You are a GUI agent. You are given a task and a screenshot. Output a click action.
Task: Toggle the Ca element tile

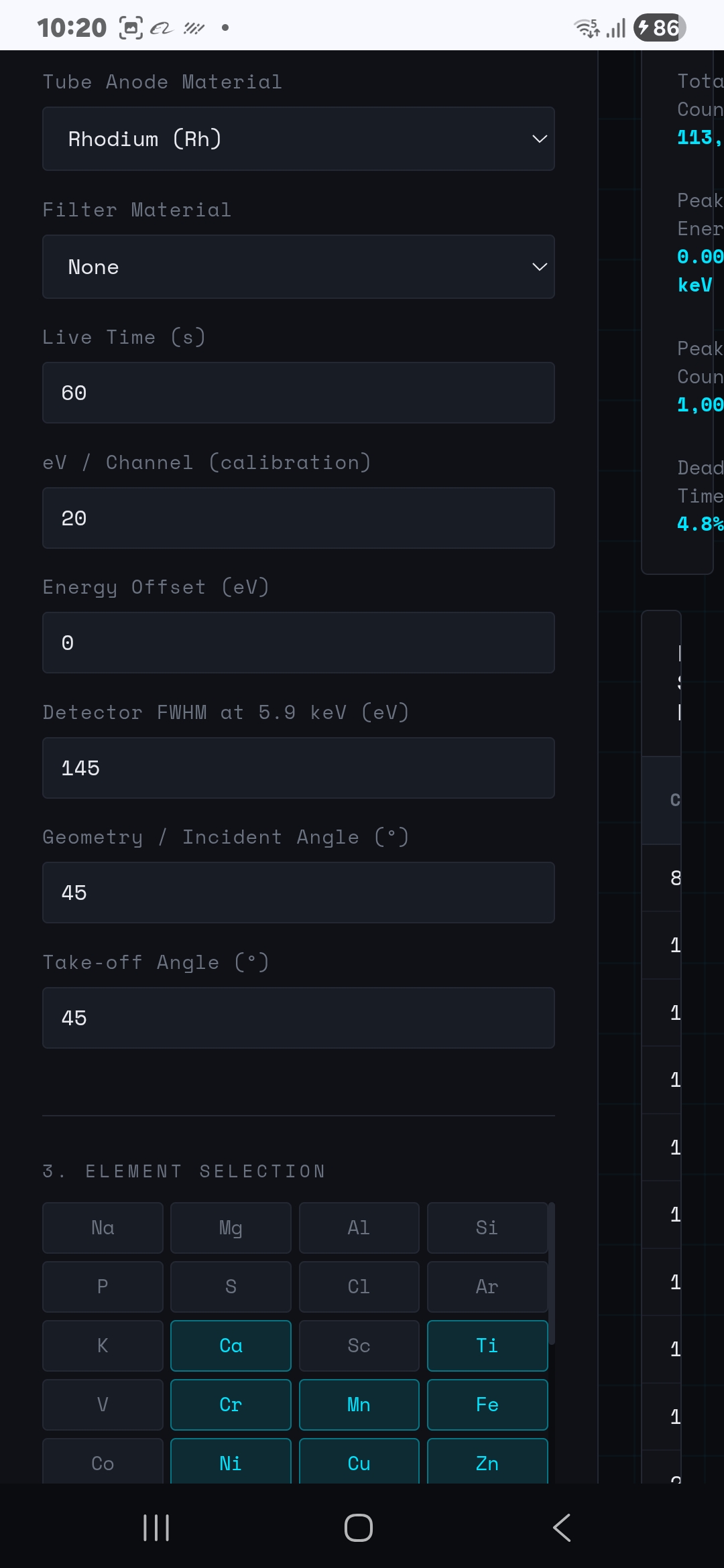tap(231, 1346)
